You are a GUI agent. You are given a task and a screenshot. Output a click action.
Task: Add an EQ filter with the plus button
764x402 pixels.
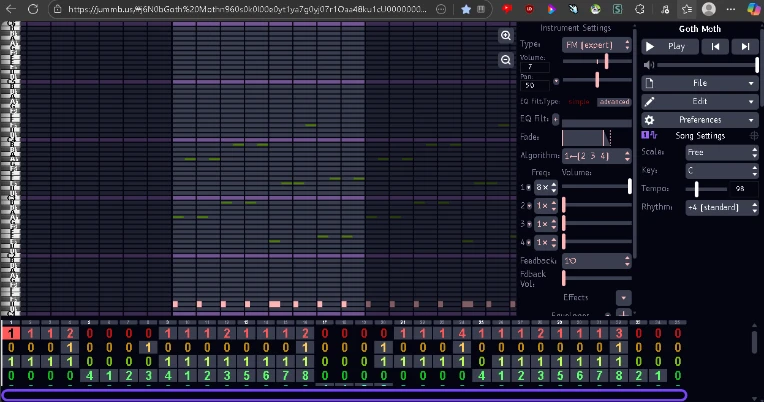(555, 119)
